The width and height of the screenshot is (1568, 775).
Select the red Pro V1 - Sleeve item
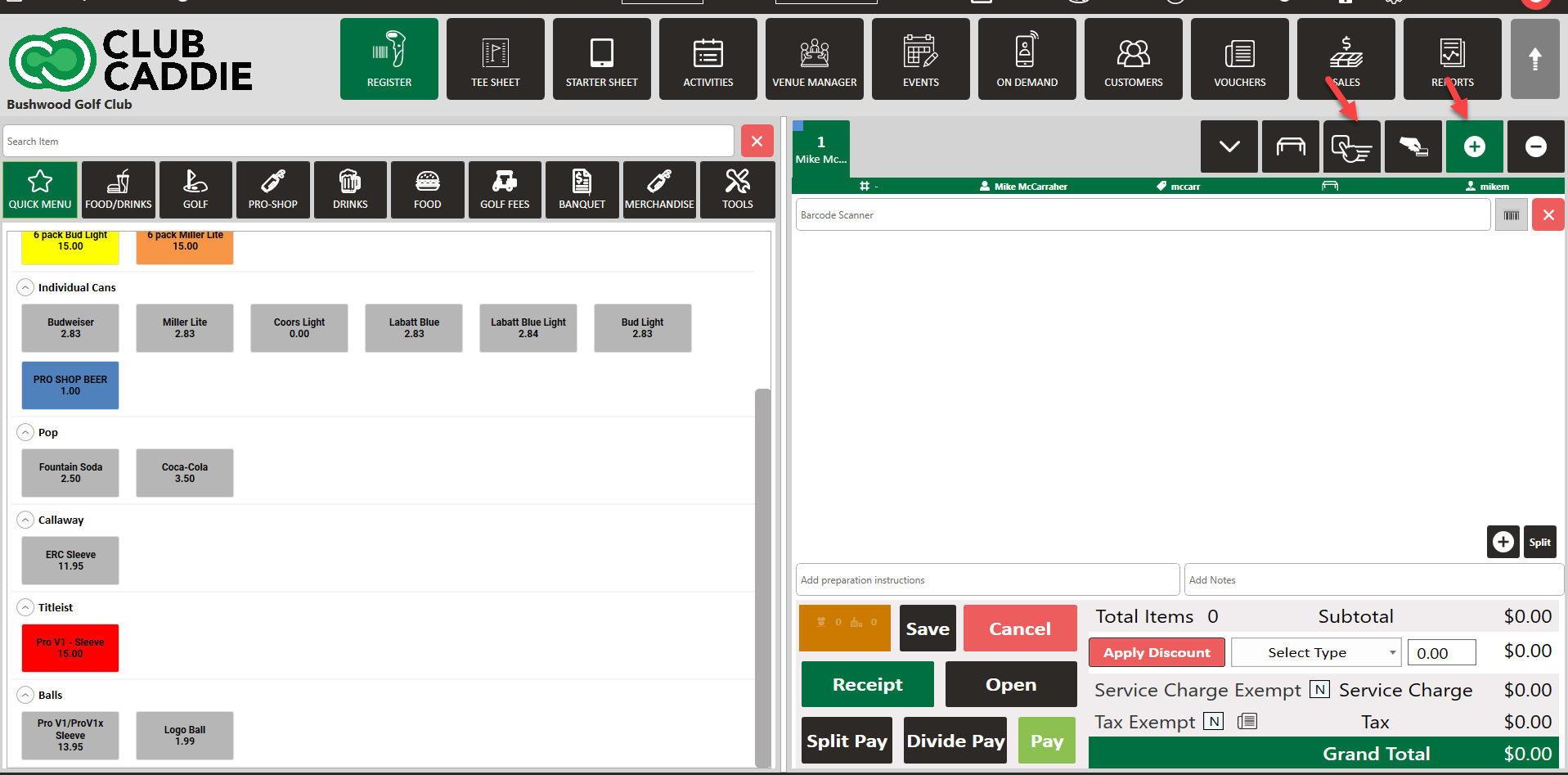[70, 648]
